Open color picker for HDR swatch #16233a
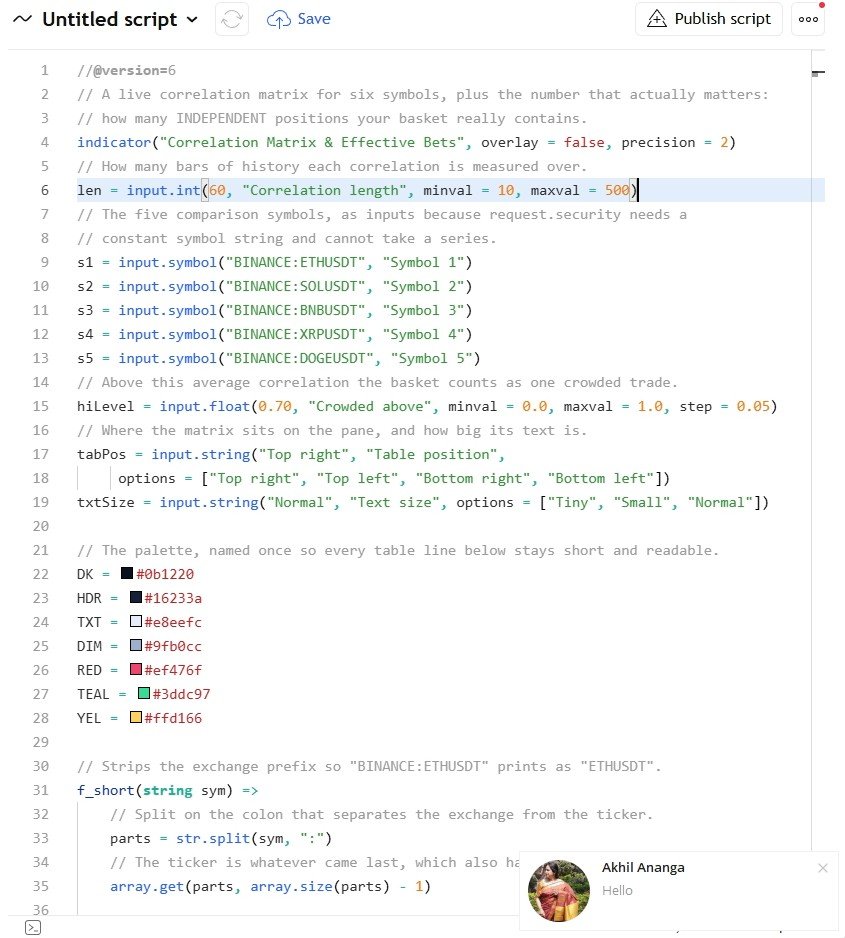The width and height of the screenshot is (845, 938). pos(136,597)
